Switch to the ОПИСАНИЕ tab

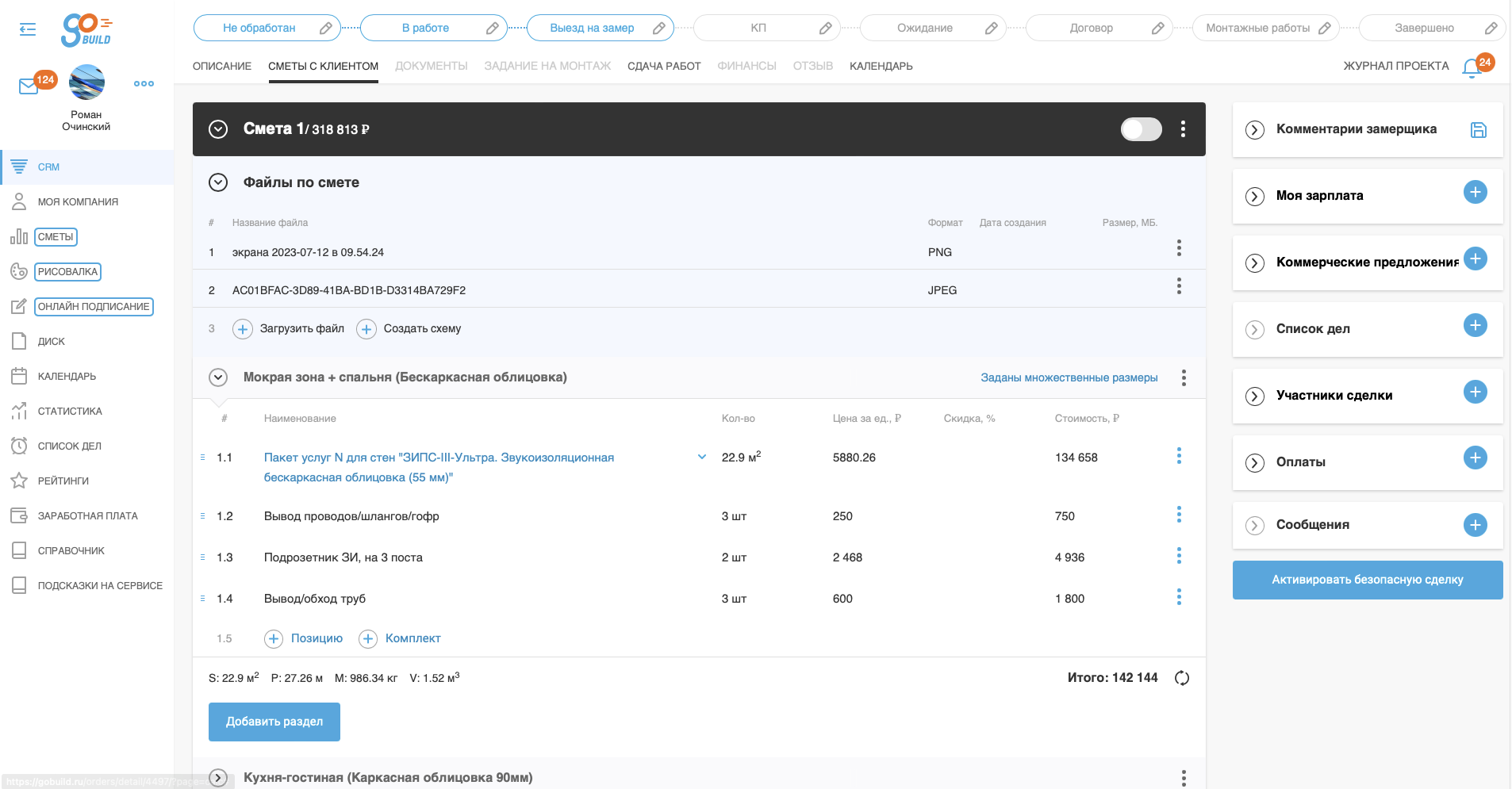point(222,66)
